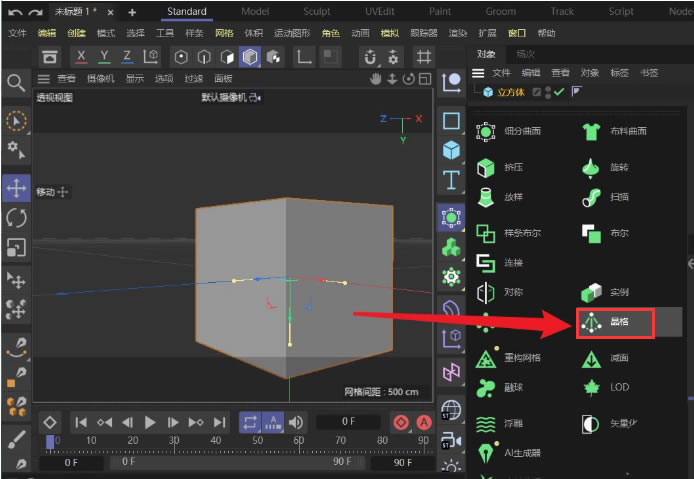Add a 布尔 boolean object

click(x=606, y=233)
